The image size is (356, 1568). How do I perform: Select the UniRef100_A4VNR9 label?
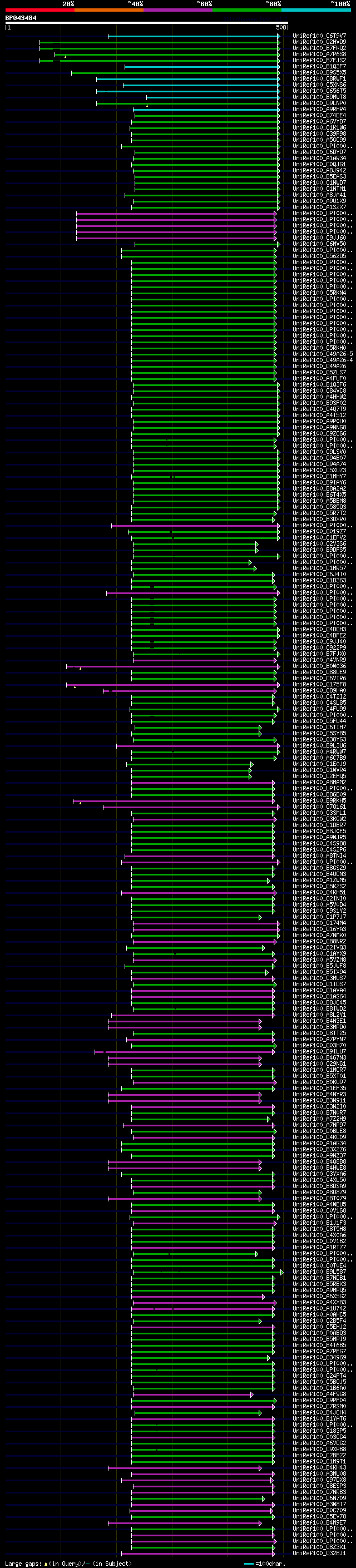tap(319, 660)
